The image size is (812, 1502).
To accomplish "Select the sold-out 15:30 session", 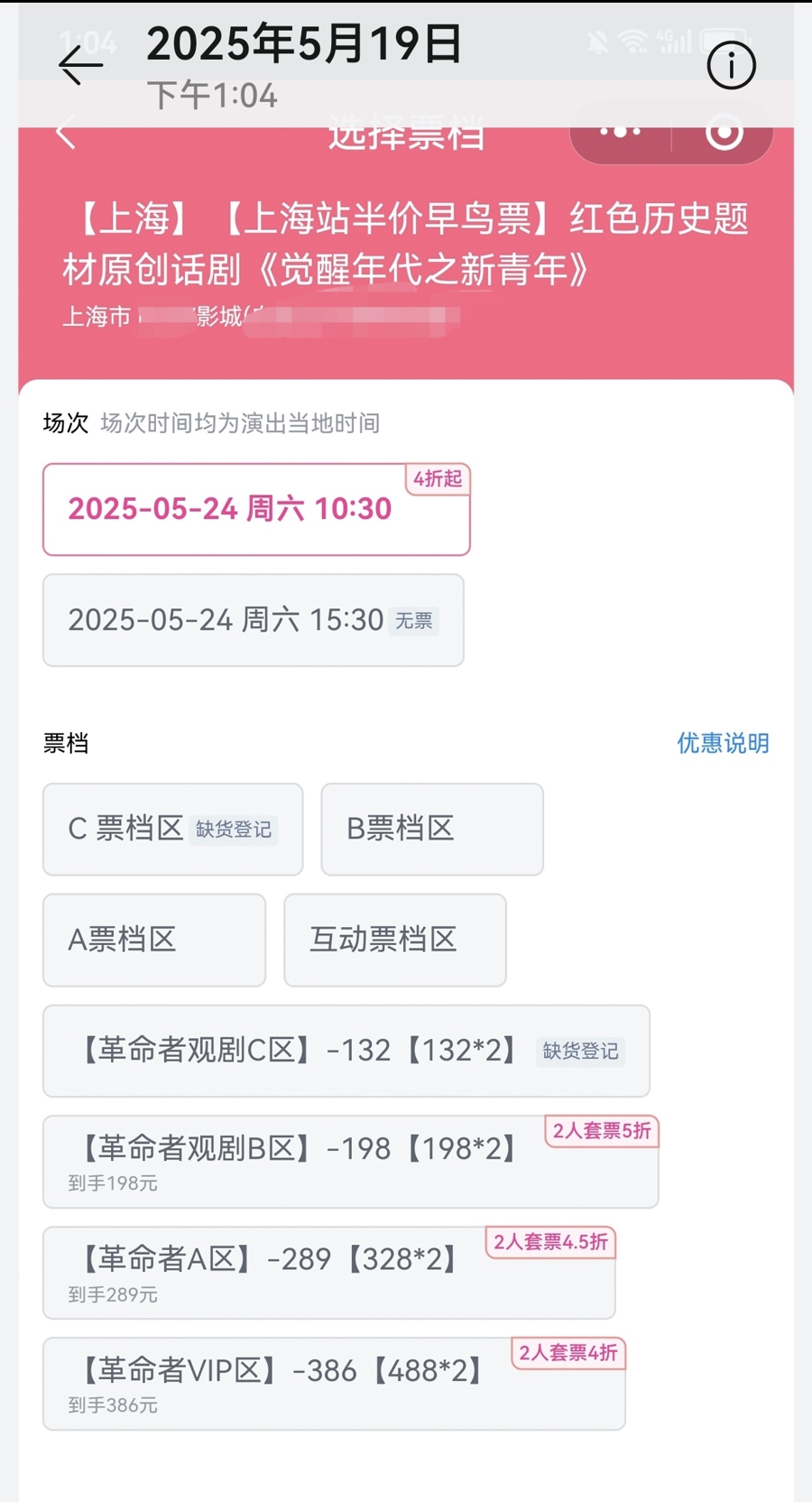I will [x=253, y=620].
